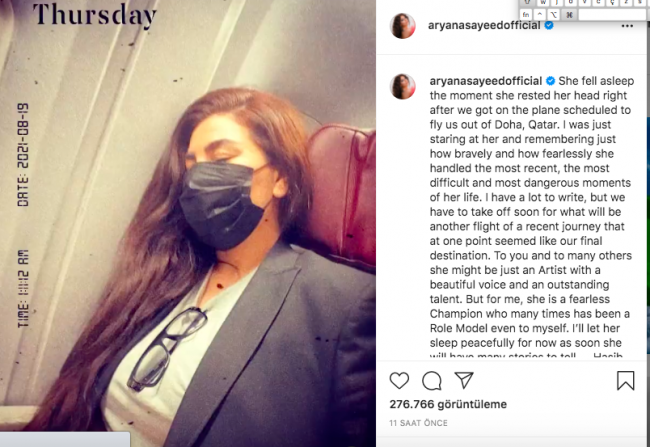Click the verified badge in the caption
The height and width of the screenshot is (447, 650).
click(551, 81)
